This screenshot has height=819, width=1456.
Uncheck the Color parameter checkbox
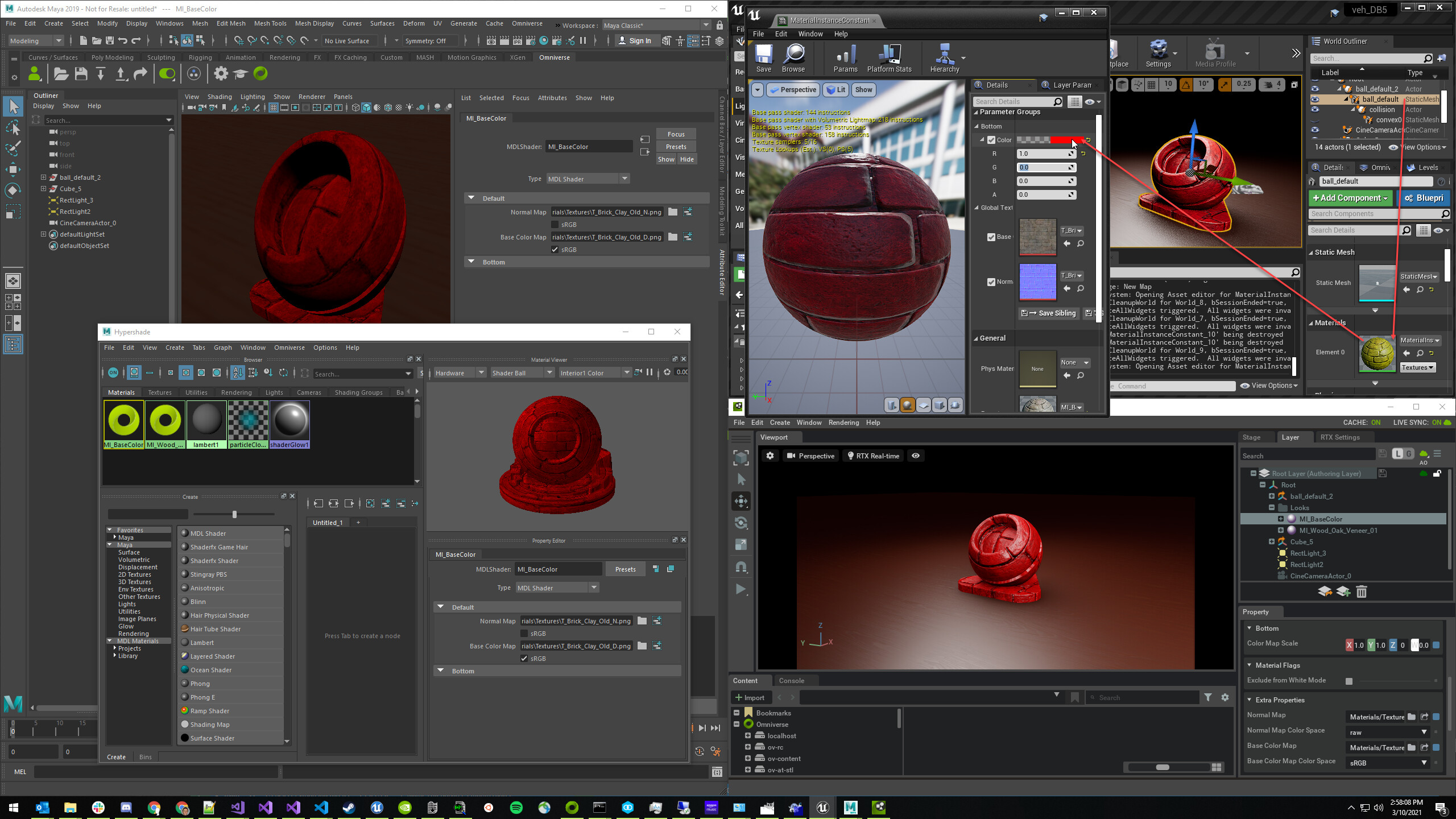click(x=991, y=140)
